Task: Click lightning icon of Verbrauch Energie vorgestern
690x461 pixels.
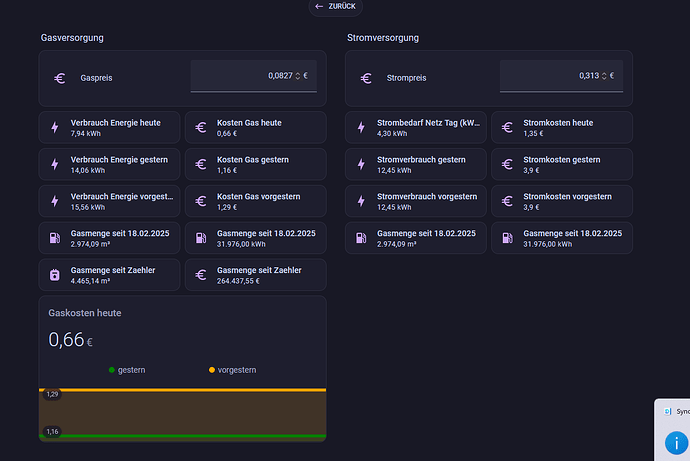Action: coord(55,201)
